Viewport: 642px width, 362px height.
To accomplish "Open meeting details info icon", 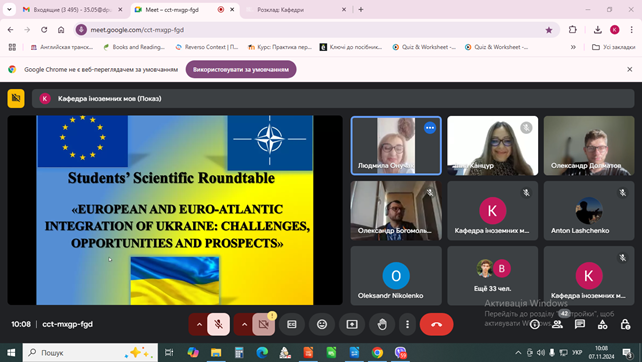I will point(535,324).
